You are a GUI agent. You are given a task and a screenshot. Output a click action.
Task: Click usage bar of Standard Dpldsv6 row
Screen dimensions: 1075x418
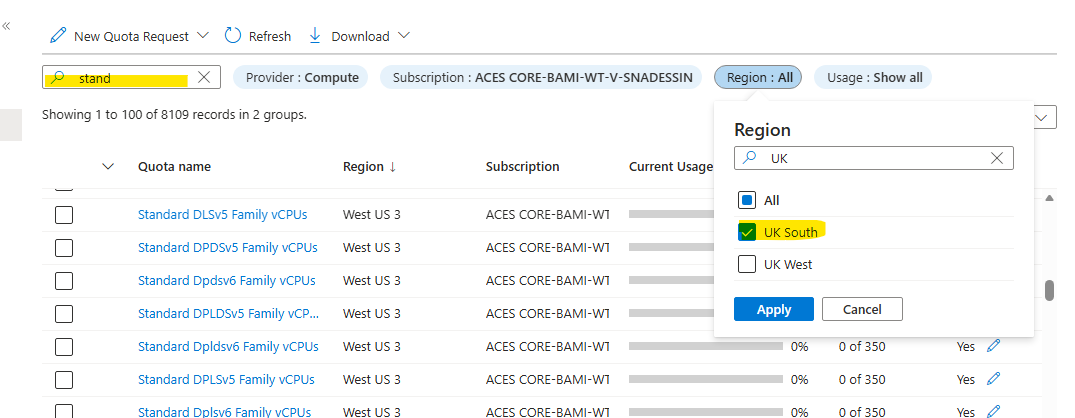tap(705, 347)
